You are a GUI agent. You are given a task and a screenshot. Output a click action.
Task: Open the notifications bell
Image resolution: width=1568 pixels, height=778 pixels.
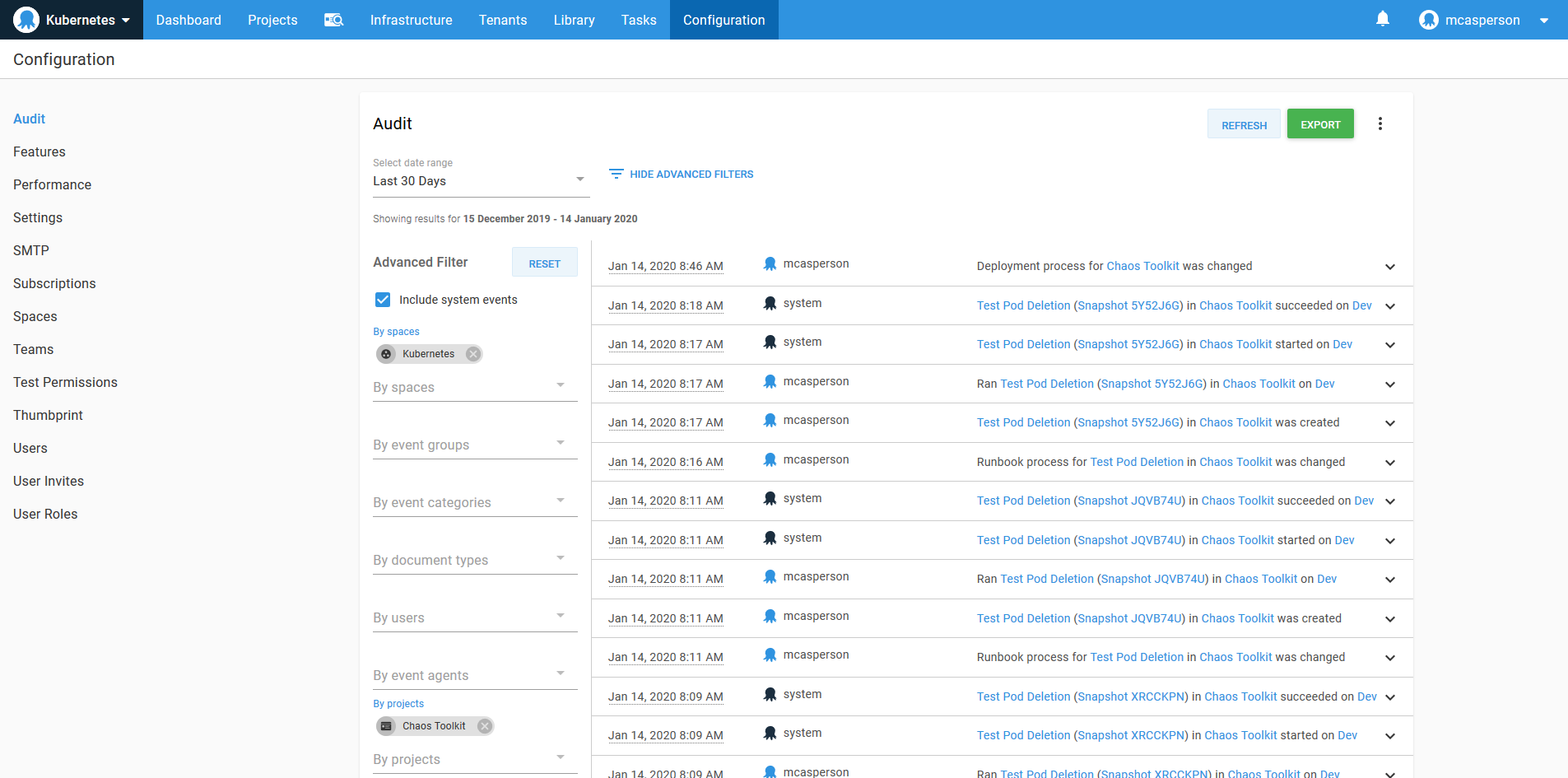tap(1382, 18)
